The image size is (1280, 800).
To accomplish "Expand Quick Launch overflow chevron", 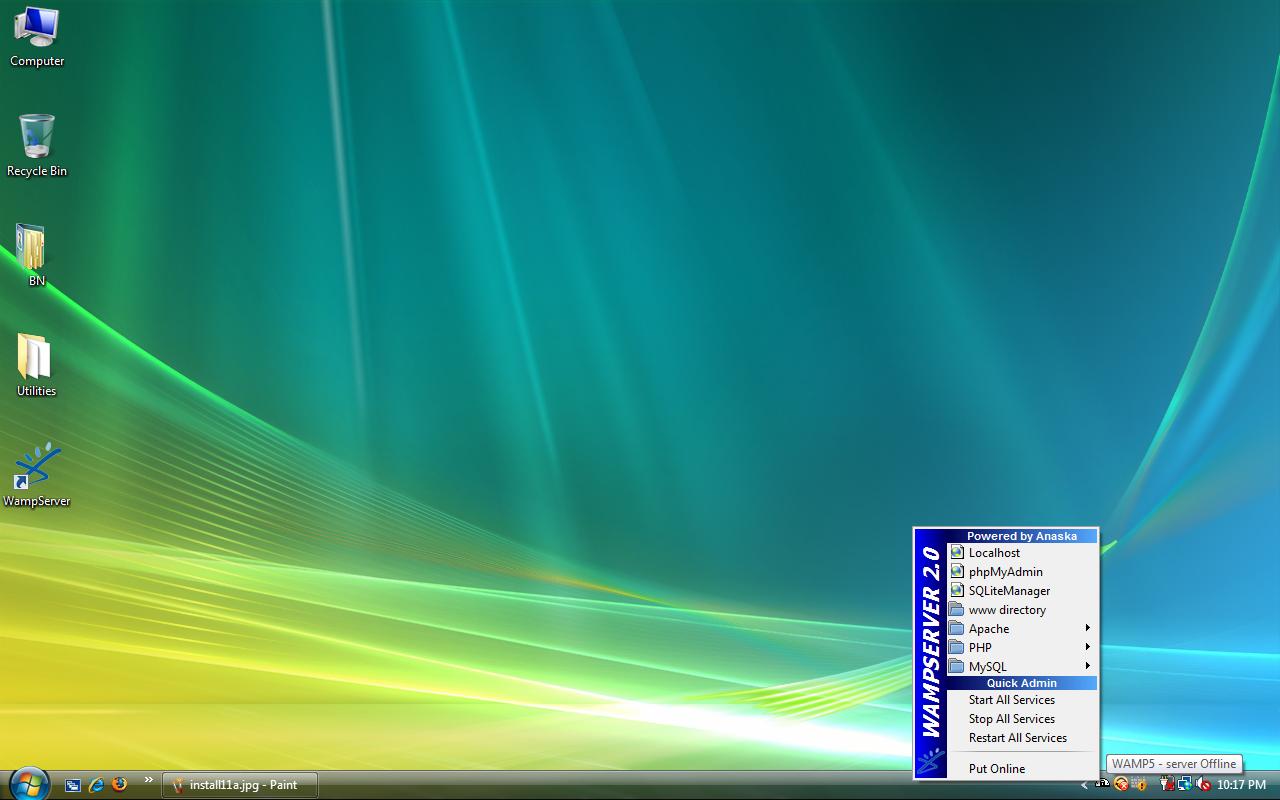I will click(x=149, y=780).
